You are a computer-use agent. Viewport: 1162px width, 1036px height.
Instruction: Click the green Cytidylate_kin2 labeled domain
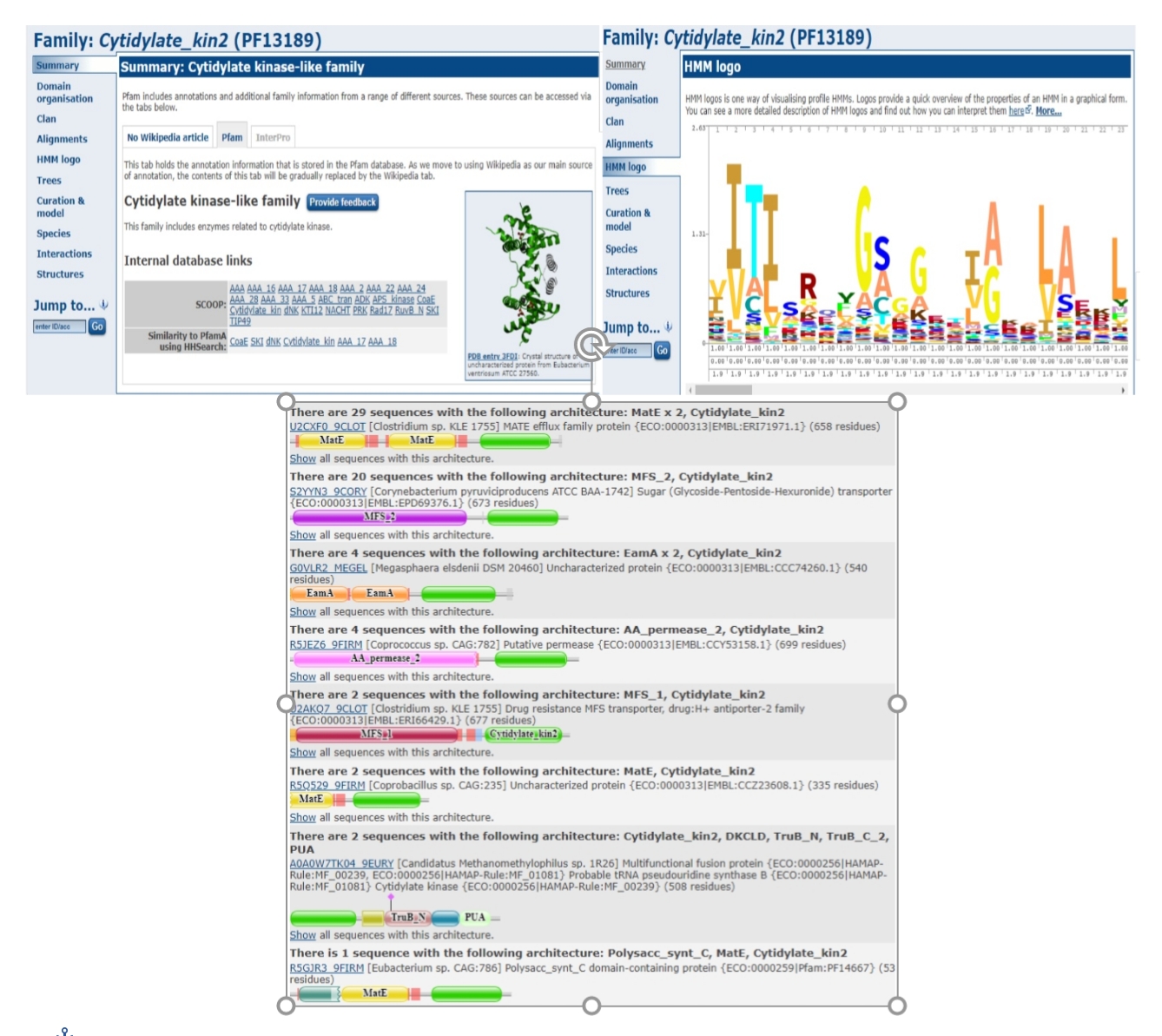(x=524, y=735)
